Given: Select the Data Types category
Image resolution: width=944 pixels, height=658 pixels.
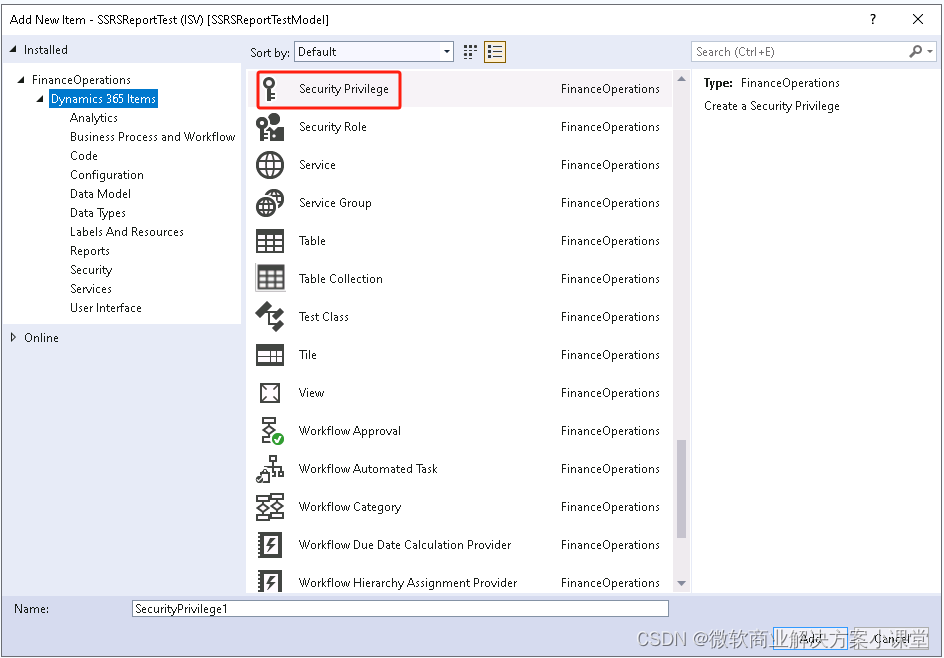Looking at the screenshot, I should [98, 213].
